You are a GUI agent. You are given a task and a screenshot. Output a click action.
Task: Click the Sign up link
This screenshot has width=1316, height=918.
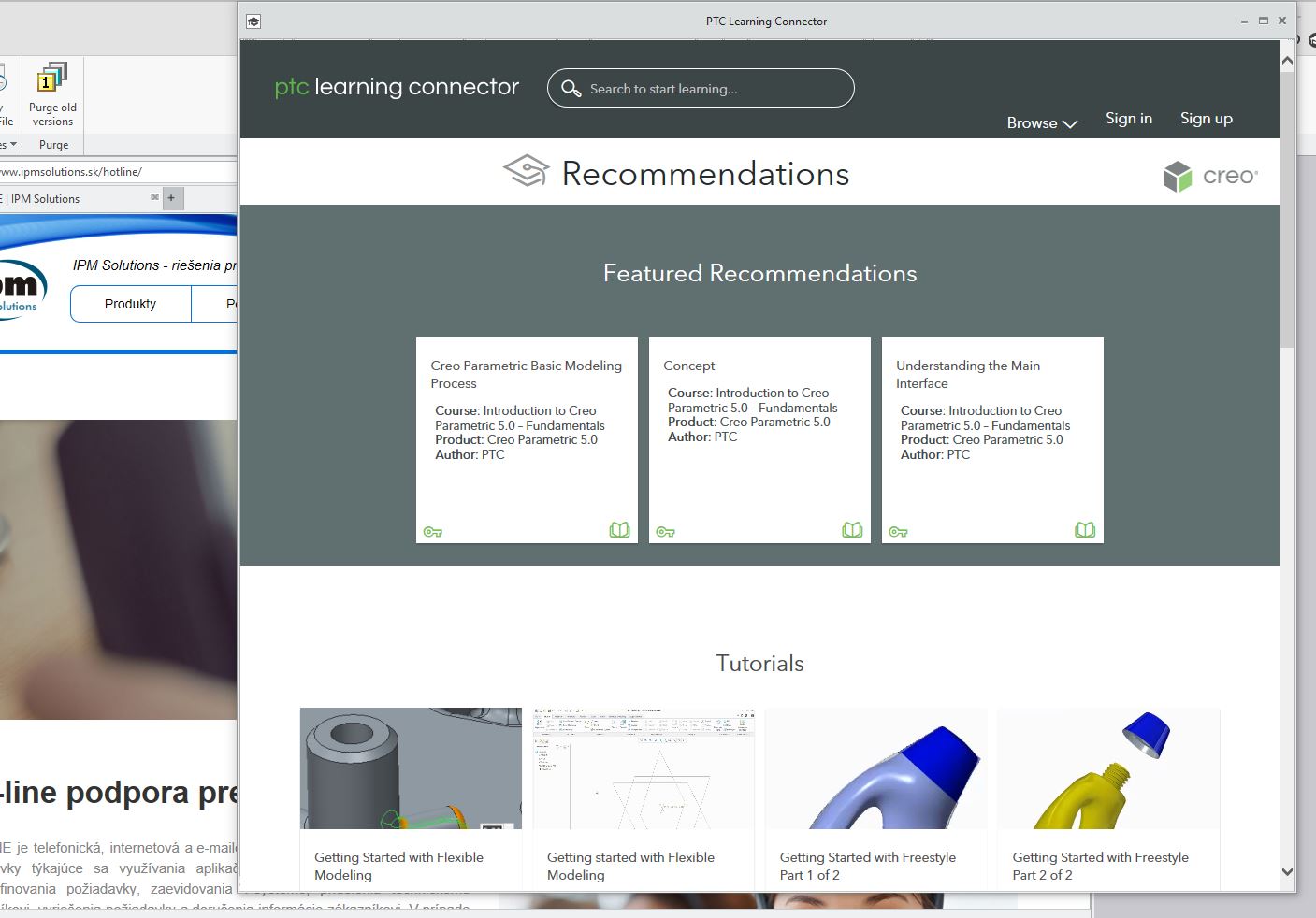1207,119
